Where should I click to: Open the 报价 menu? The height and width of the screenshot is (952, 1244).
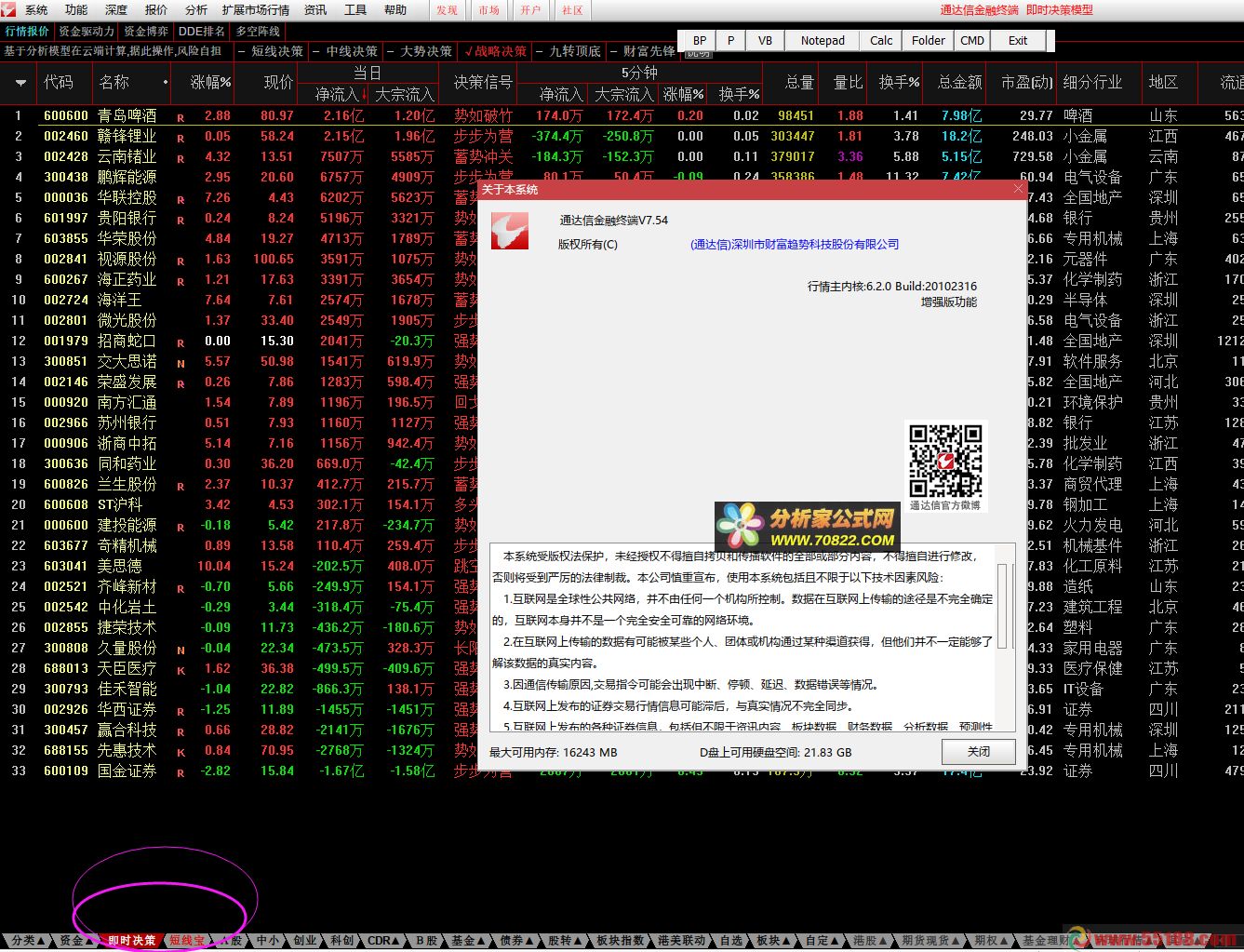(x=156, y=10)
